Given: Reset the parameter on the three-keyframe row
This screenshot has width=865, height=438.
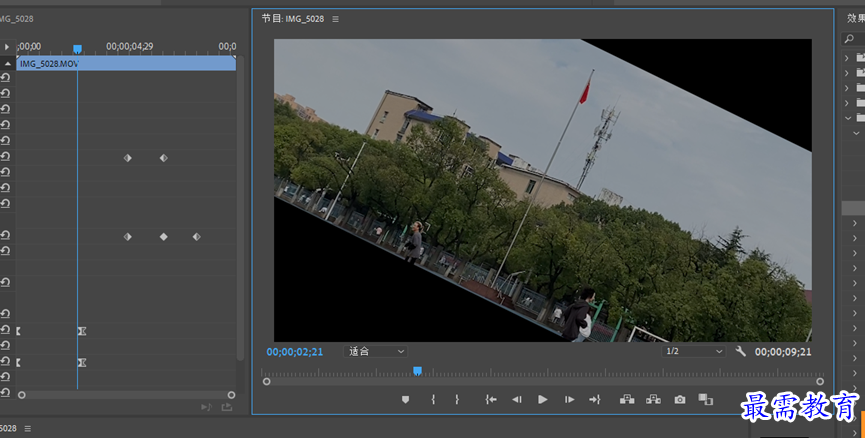Looking at the screenshot, I should 6,236.
